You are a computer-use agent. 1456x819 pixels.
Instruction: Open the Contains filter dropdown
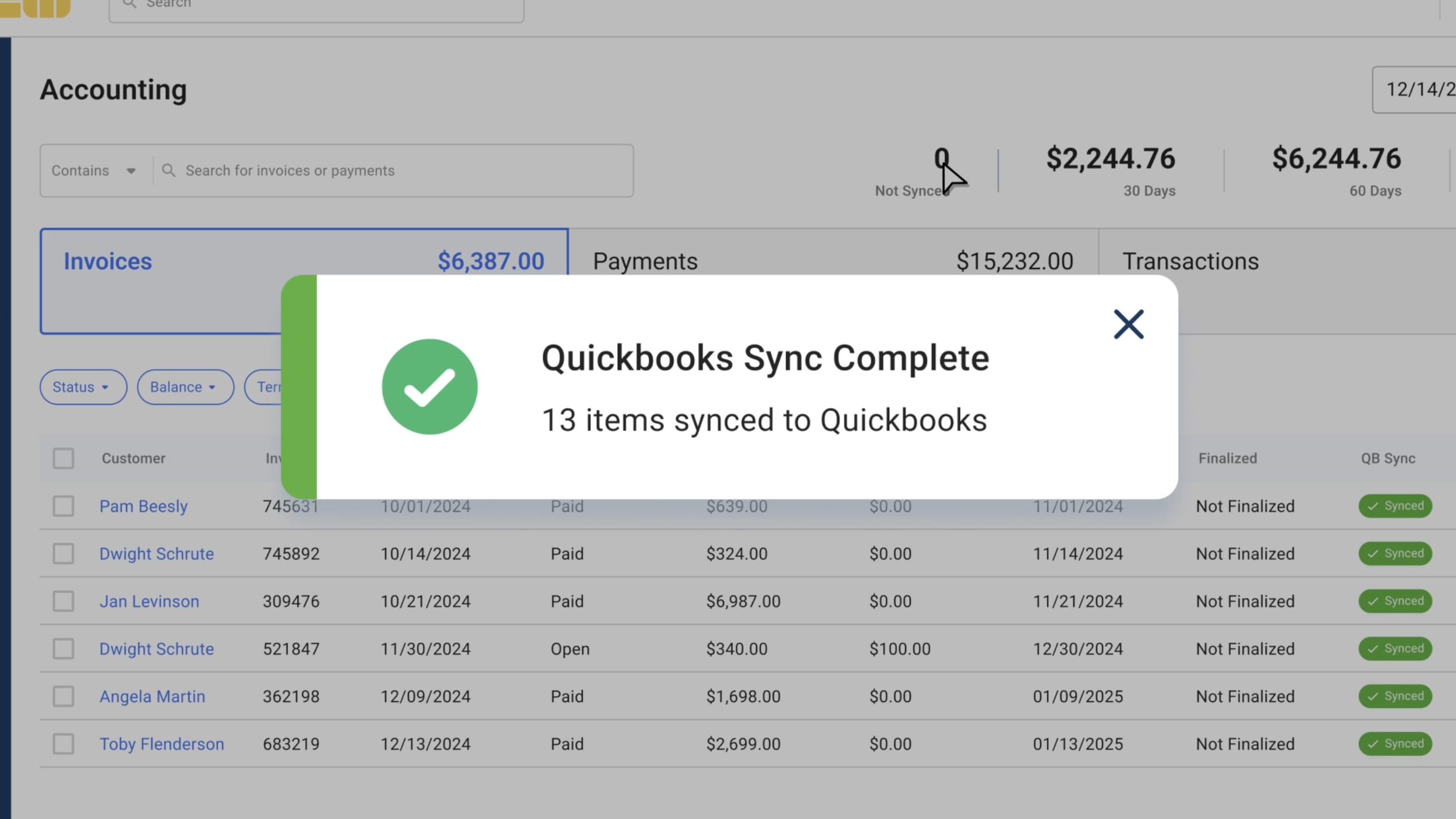click(94, 171)
